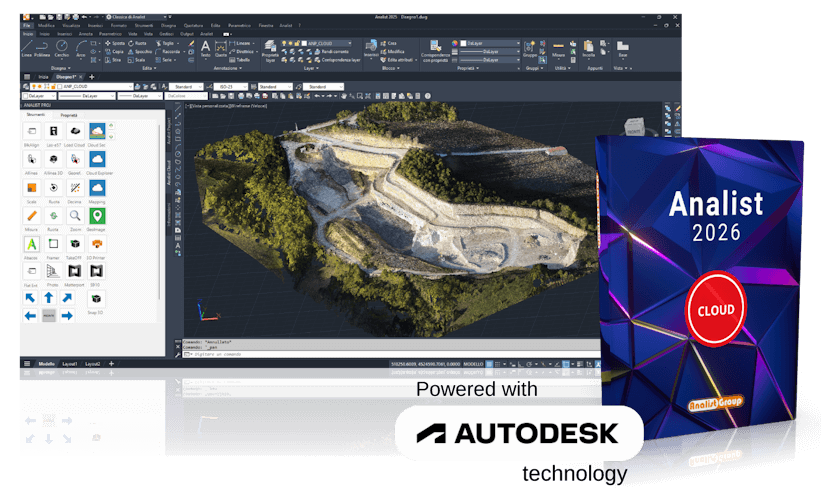Viewport: 821px width, 500px height.
Task: Click the 3D Printer tool icon
Action: pyautogui.click(x=97, y=243)
